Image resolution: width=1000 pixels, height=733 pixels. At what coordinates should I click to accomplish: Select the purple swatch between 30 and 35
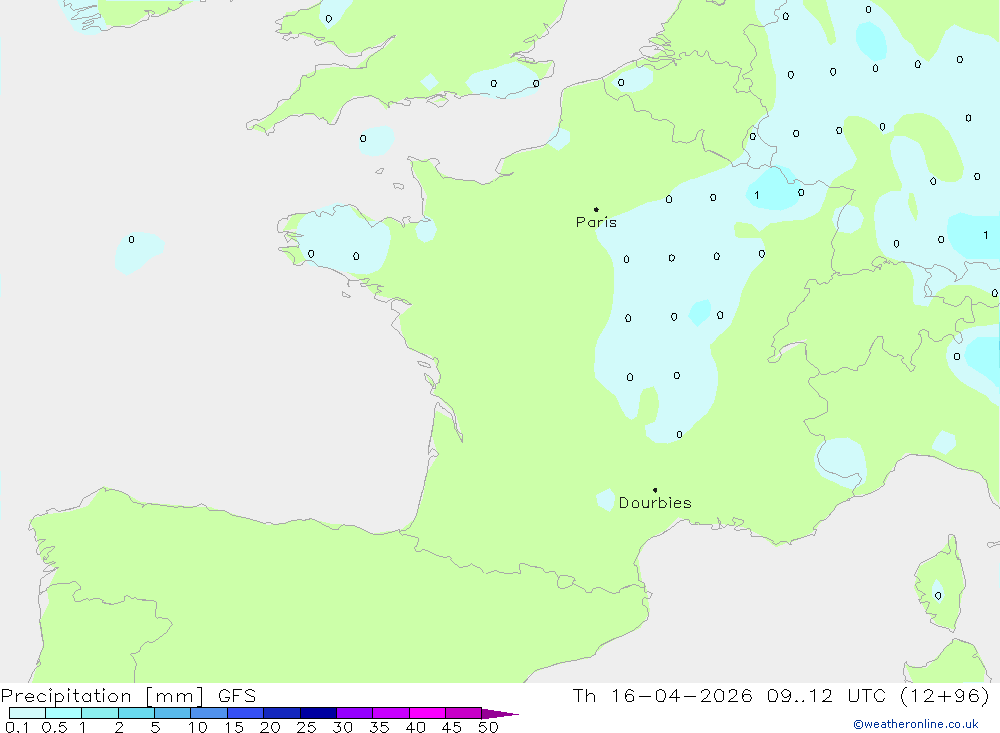[x=354, y=713]
